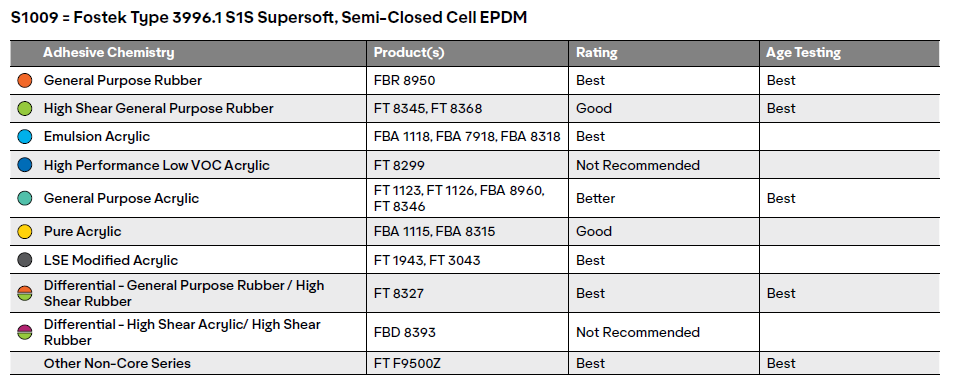Click the Product(s) column header
954x390 pixels.
click(409, 53)
